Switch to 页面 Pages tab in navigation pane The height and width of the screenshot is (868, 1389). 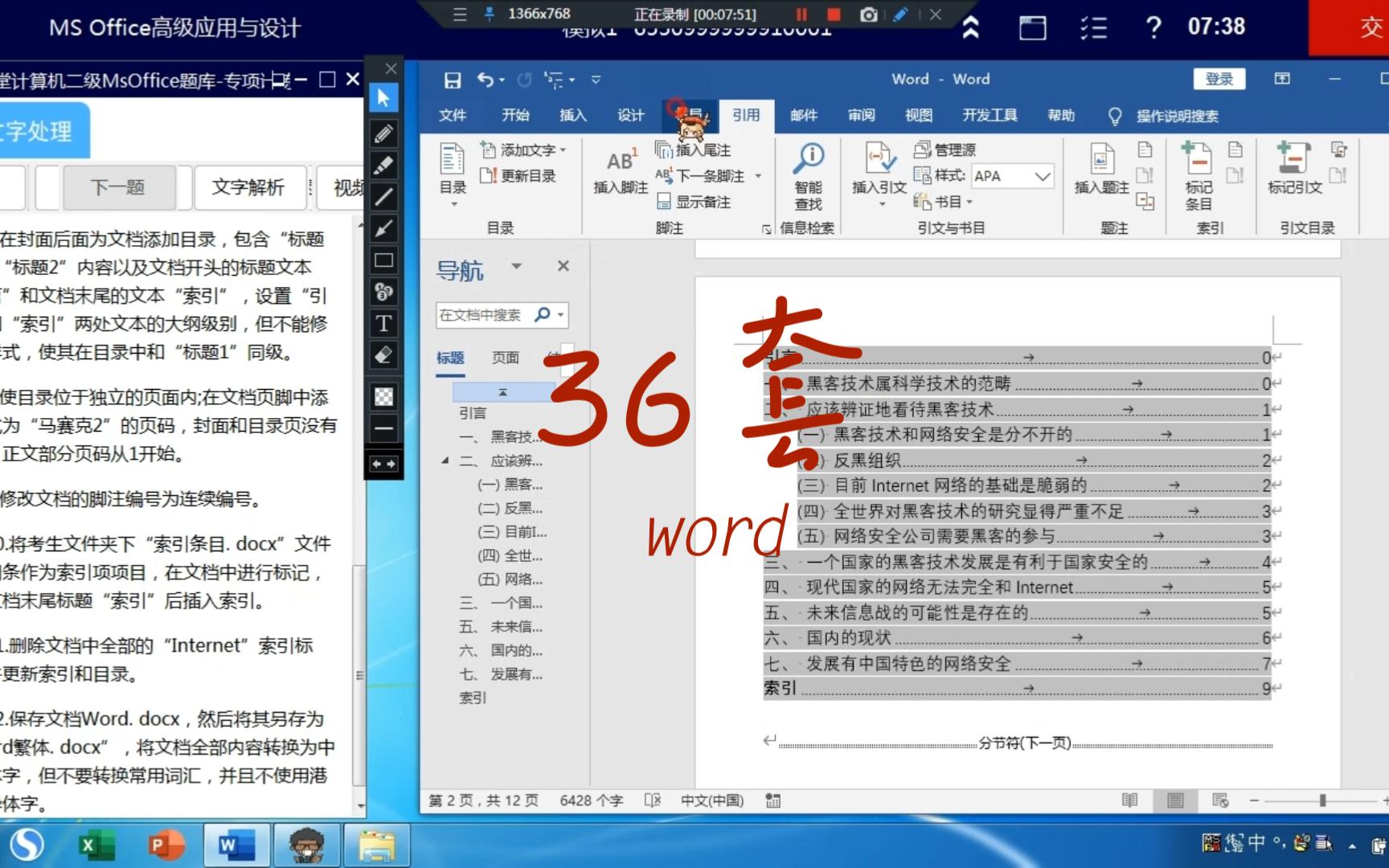pyautogui.click(x=506, y=358)
